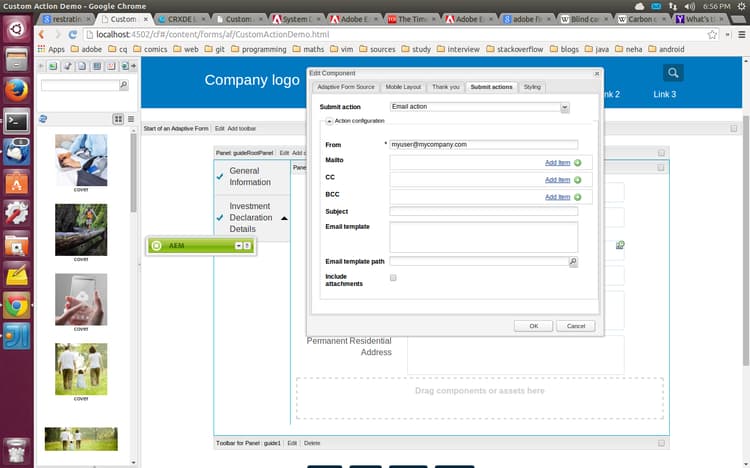Click the search icon in page header
The width and height of the screenshot is (750, 468).
[673, 73]
